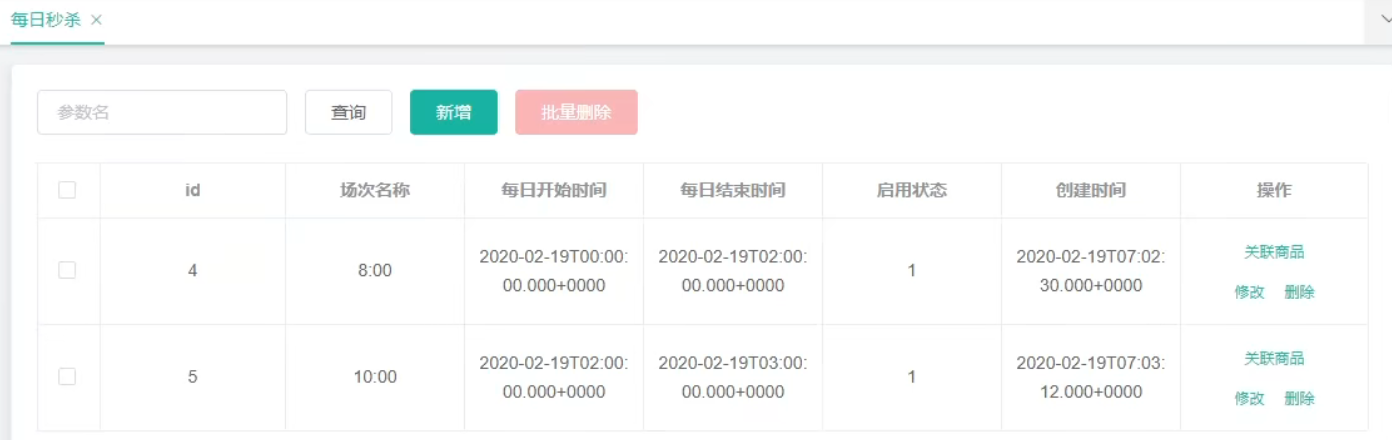Select the id column header
The width and height of the screenshot is (1392, 440).
coord(193,190)
